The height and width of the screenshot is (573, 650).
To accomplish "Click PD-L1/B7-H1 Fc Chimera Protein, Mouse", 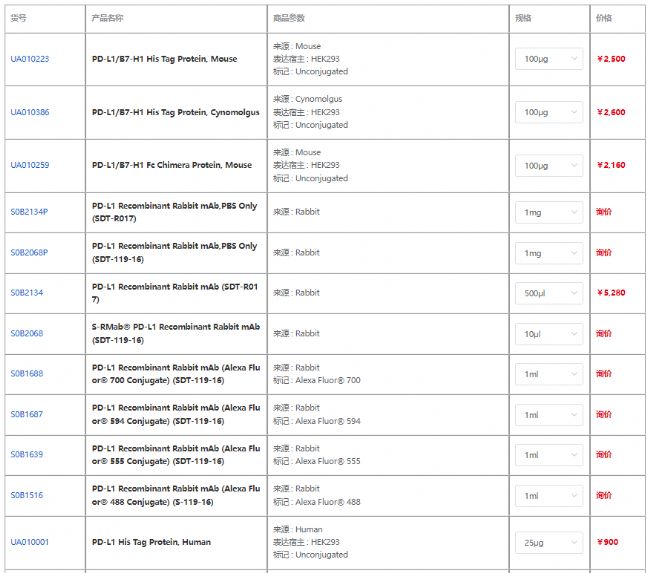I will (172, 165).
